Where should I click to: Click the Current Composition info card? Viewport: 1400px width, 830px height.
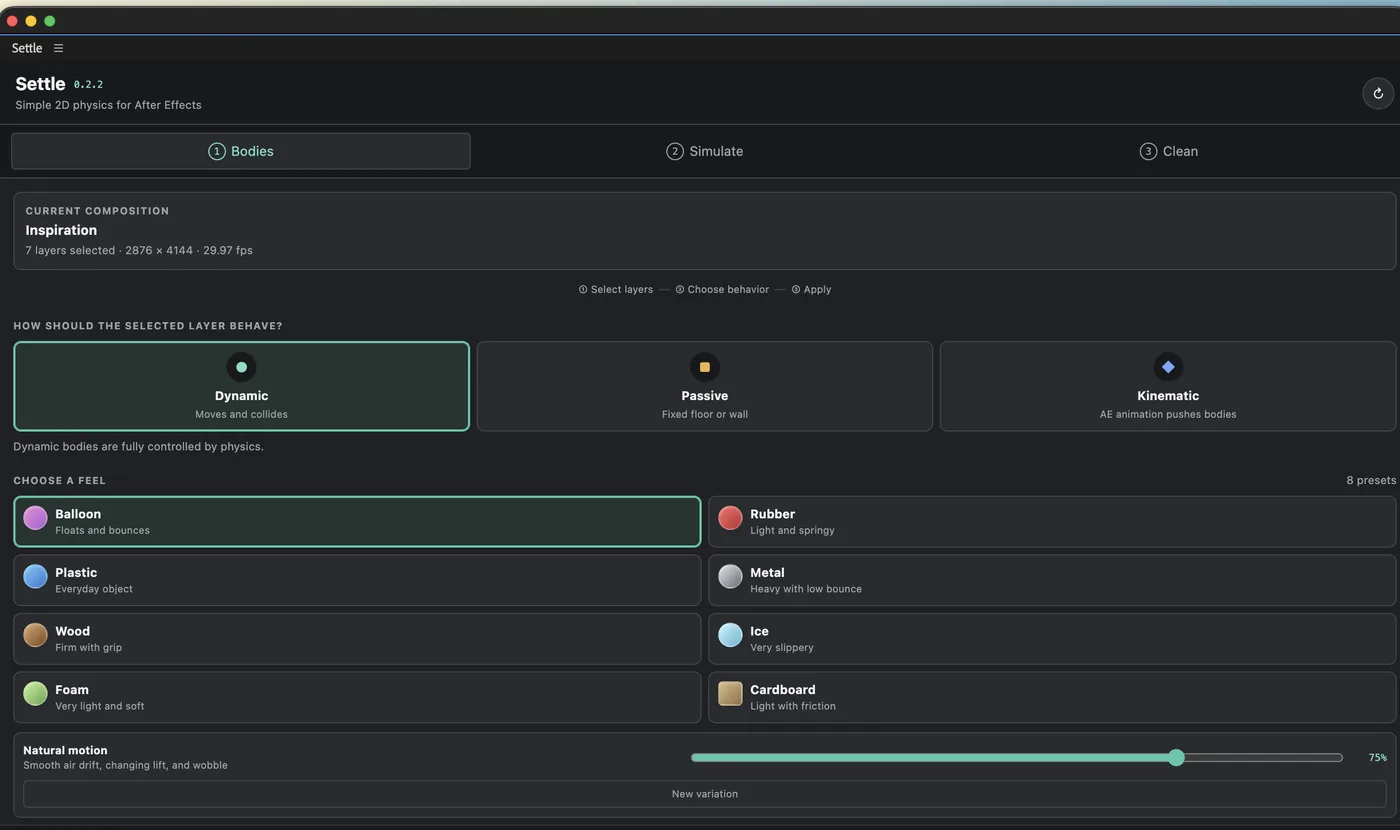[x=705, y=231]
